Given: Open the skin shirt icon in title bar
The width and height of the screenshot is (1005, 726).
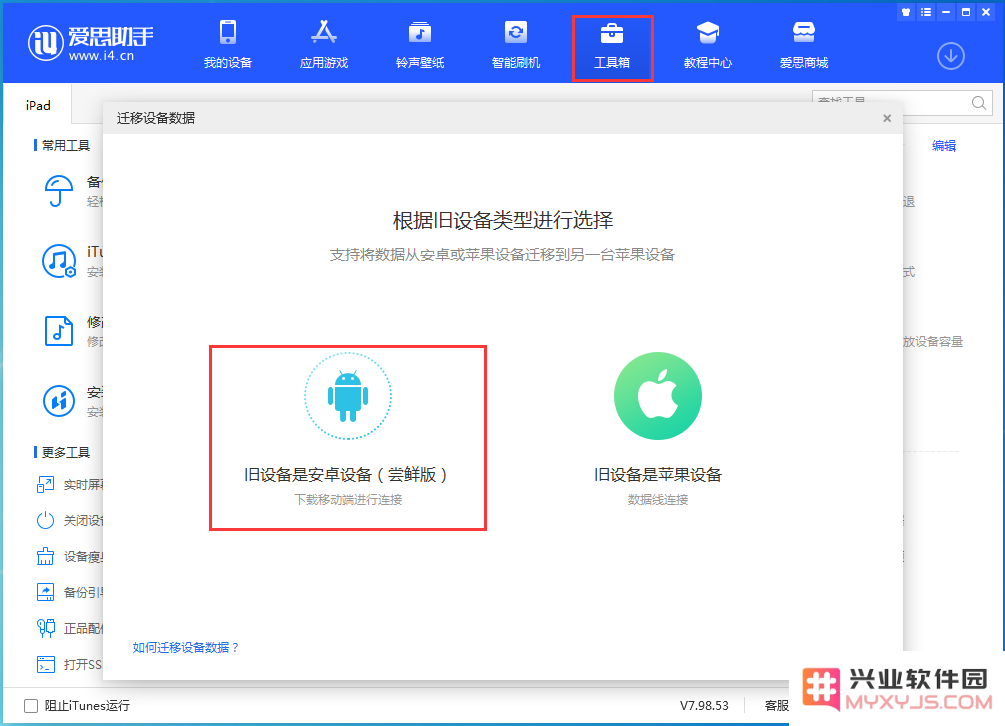Looking at the screenshot, I should click(906, 12).
